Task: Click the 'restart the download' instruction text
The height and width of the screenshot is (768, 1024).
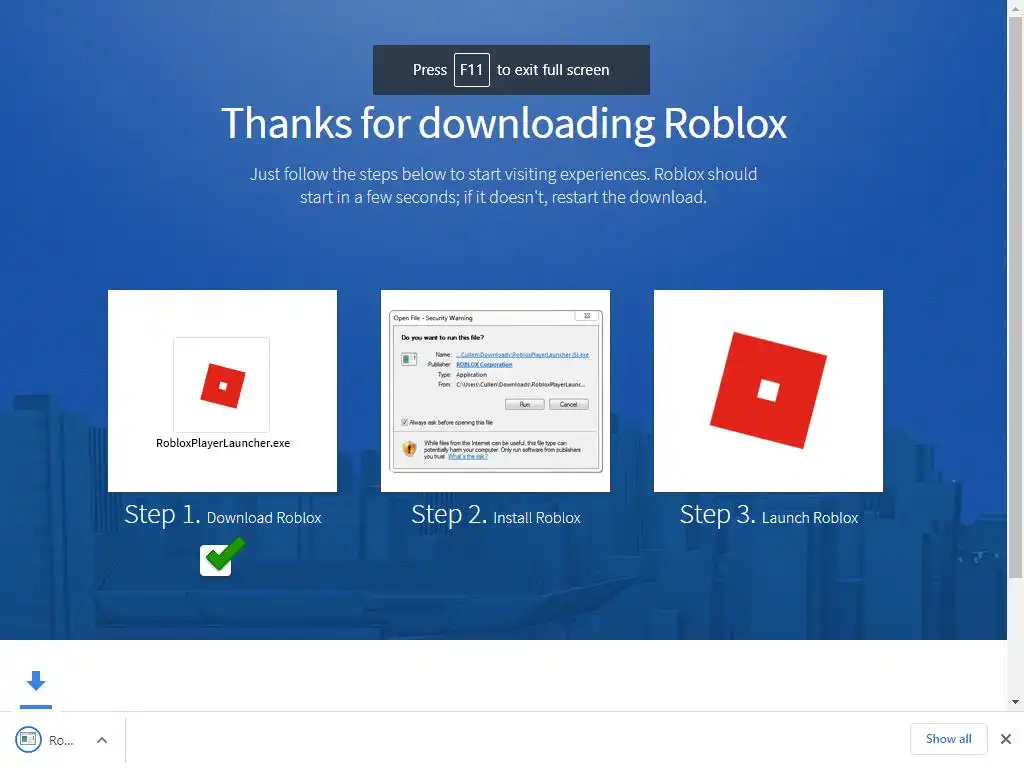Action: pos(628,197)
